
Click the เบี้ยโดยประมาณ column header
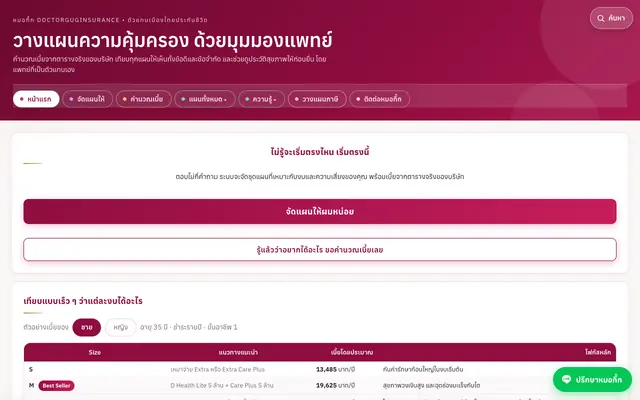(352, 352)
